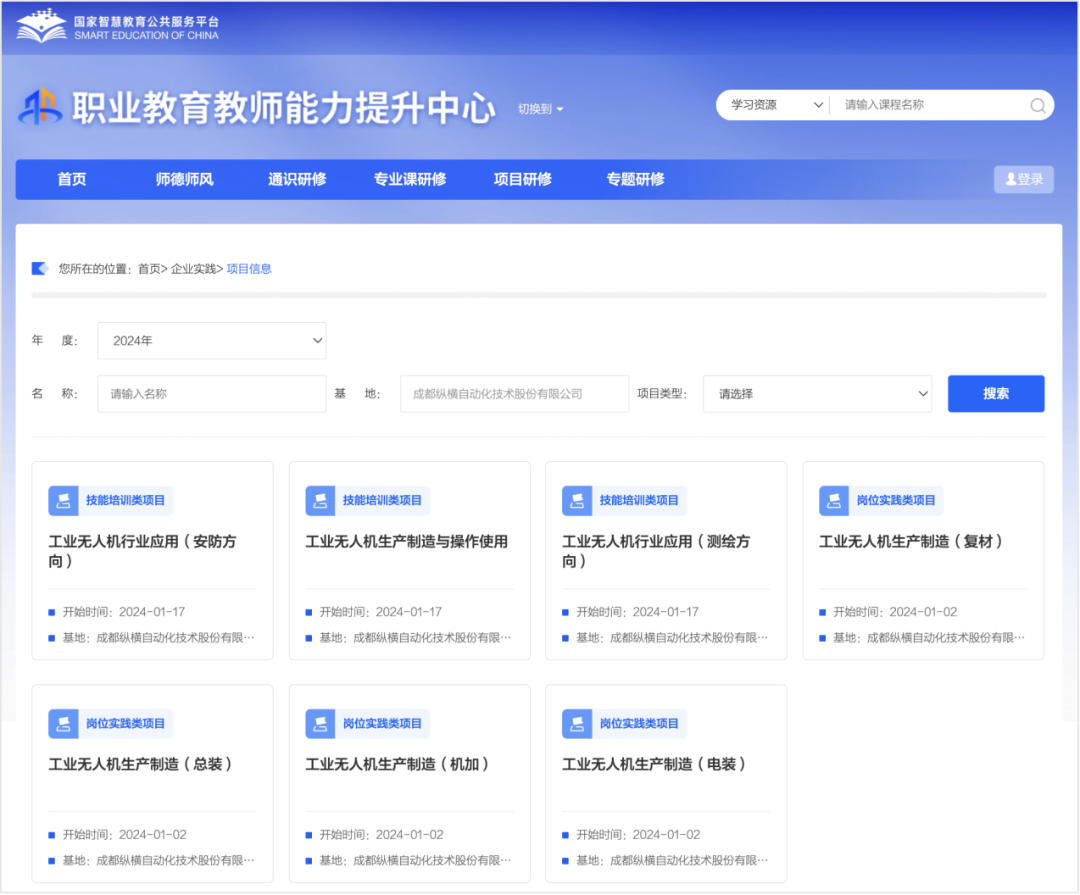Screen dimensions: 1080x895
Task: Expand the 项目类型 请选择 dropdown
Action: 817,394
